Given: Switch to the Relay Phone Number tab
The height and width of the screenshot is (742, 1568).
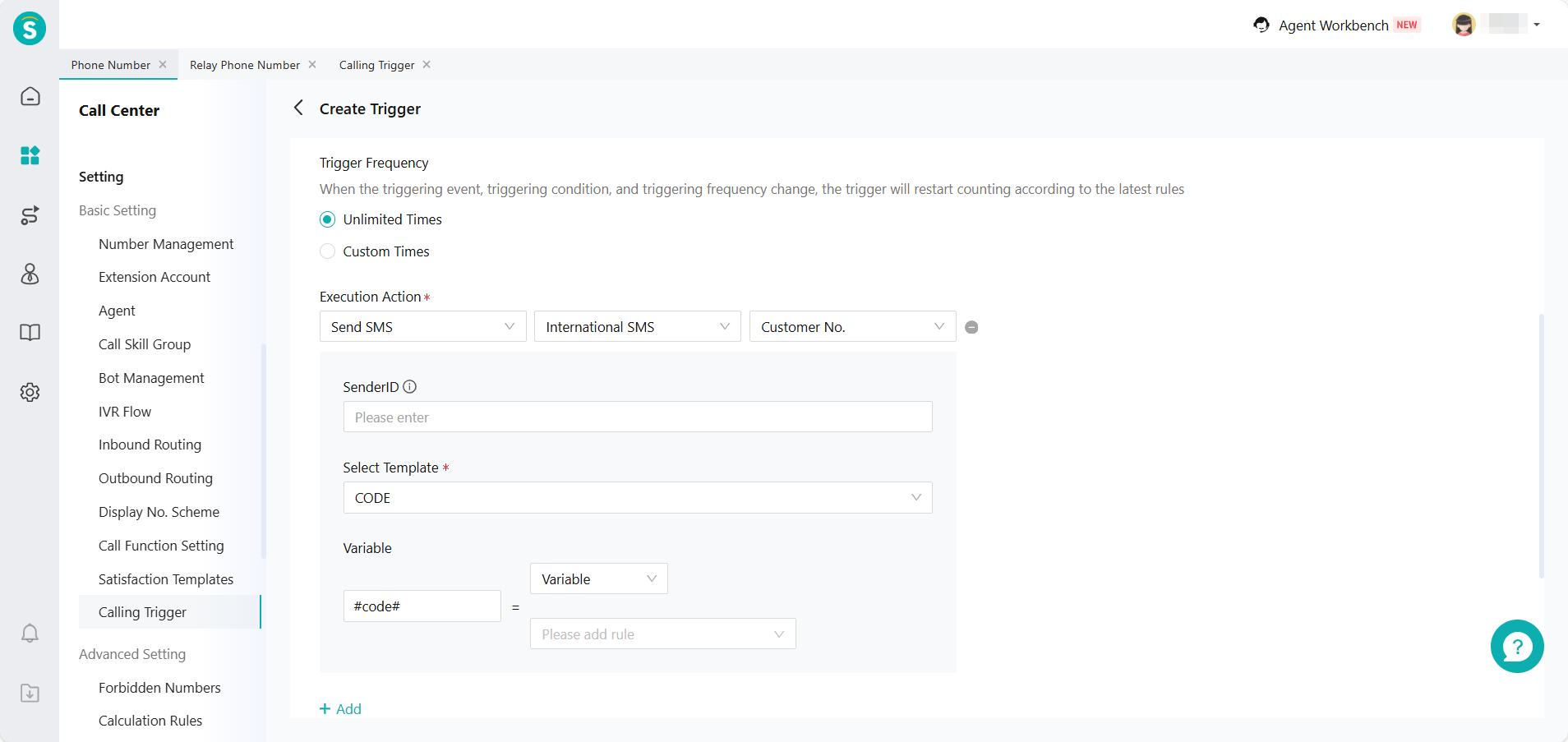Looking at the screenshot, I should click(244, 65).
